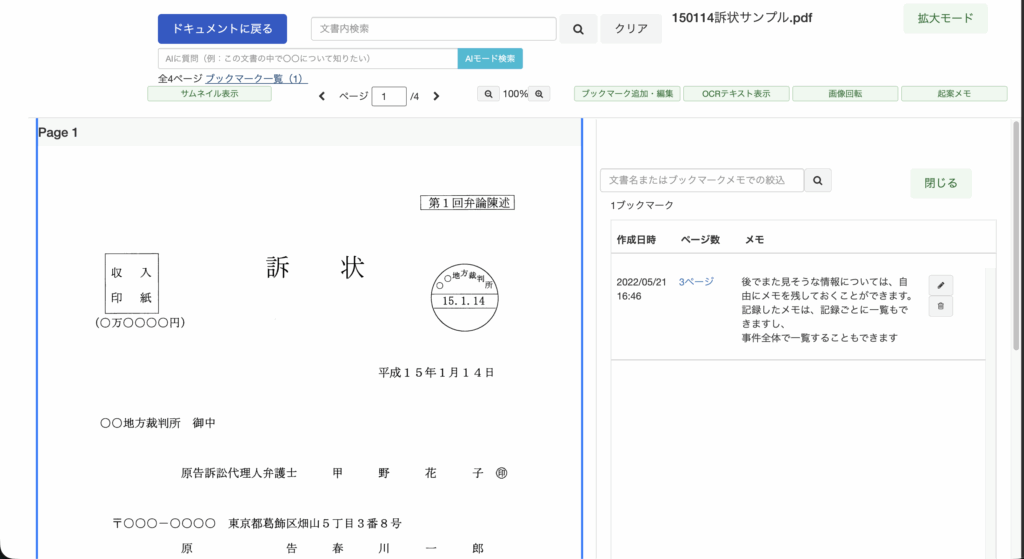Show OCRテキスト表示
The image size is (1024, 559).
point(736,94)
